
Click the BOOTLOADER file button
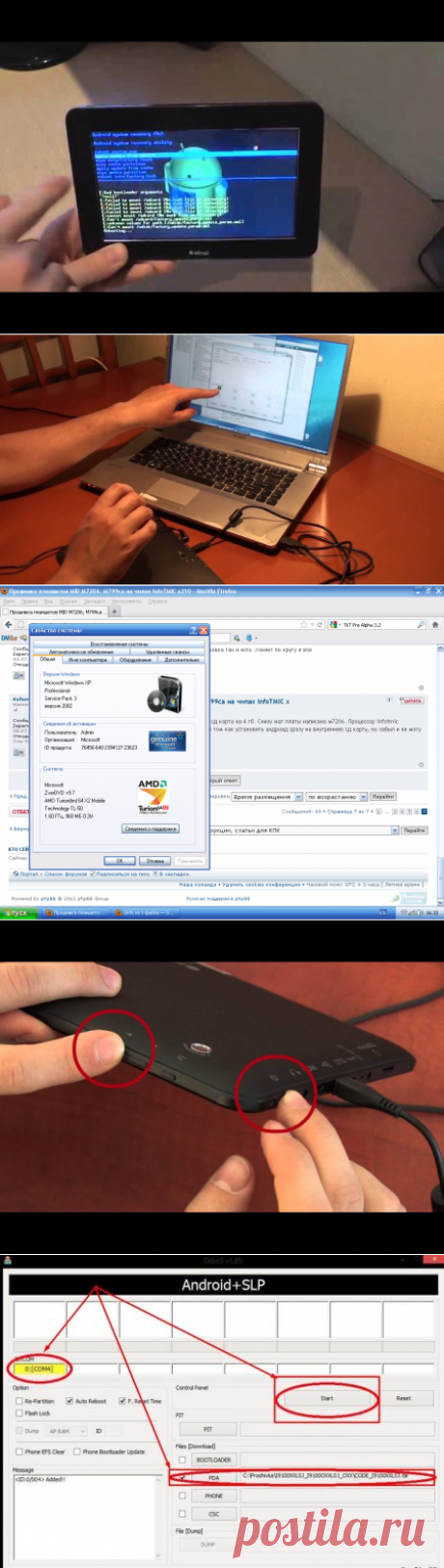213,1460
